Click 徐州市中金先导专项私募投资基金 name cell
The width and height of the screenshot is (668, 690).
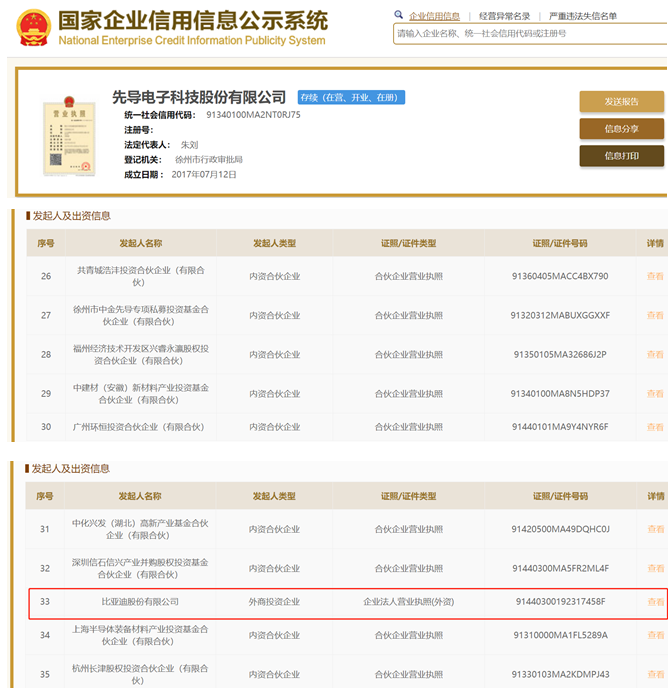click(141, 316)
